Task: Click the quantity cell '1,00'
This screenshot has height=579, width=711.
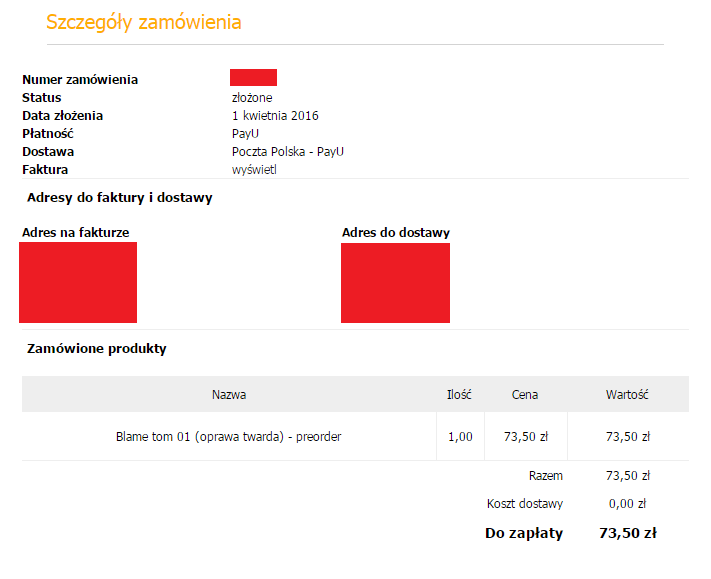Action: 460,436
